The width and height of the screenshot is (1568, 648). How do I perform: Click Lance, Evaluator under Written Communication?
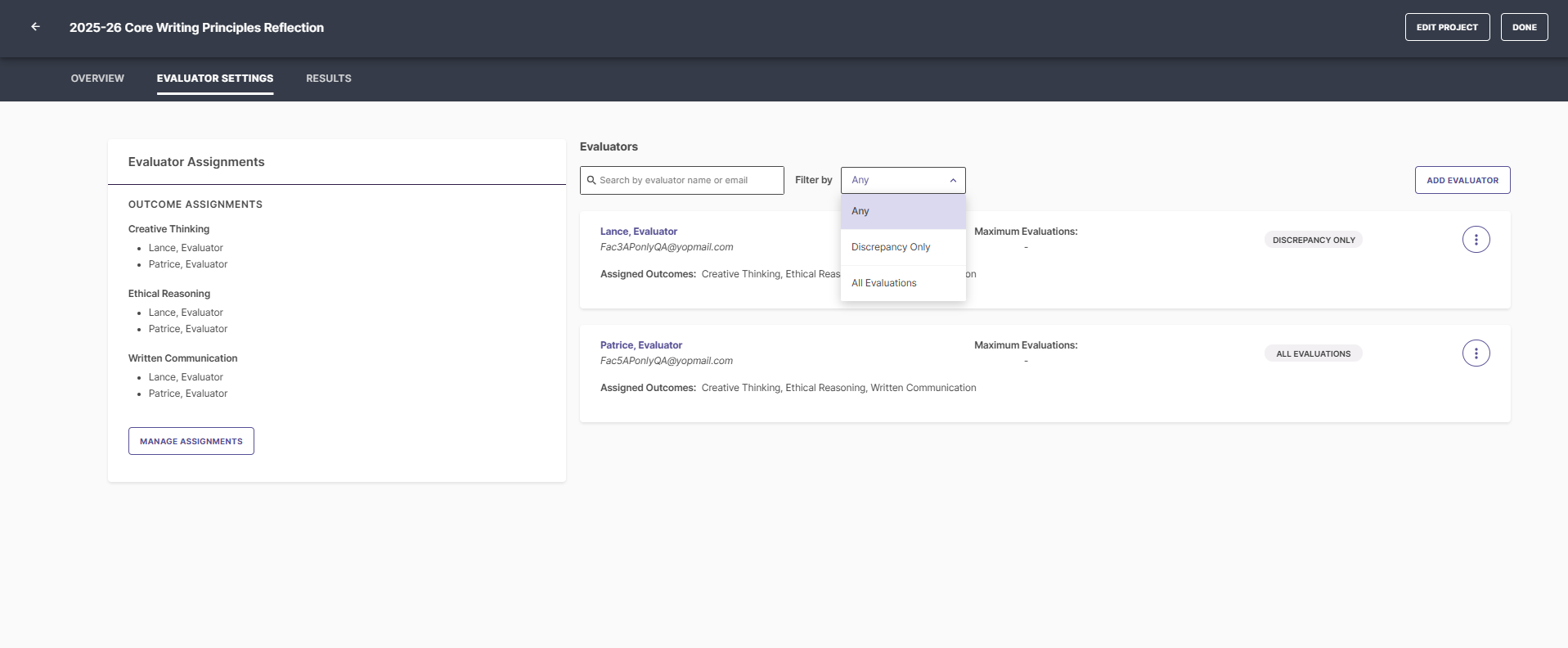pyautogui.click(x=186, y=377)
